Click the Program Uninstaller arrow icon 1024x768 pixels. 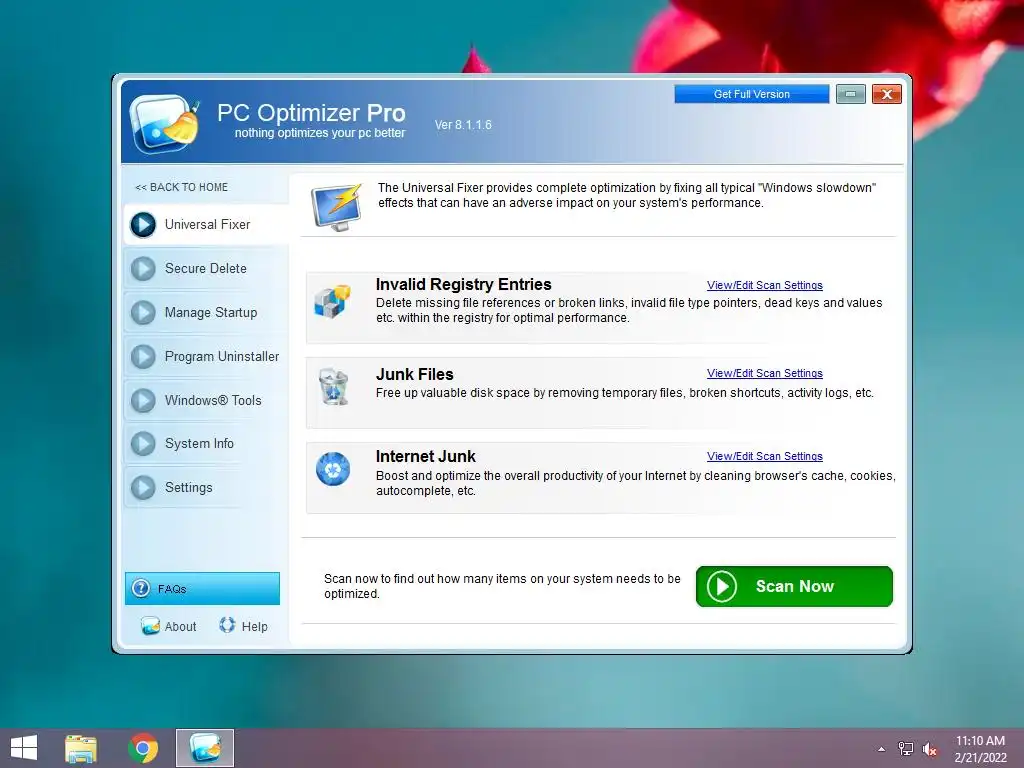143,357
